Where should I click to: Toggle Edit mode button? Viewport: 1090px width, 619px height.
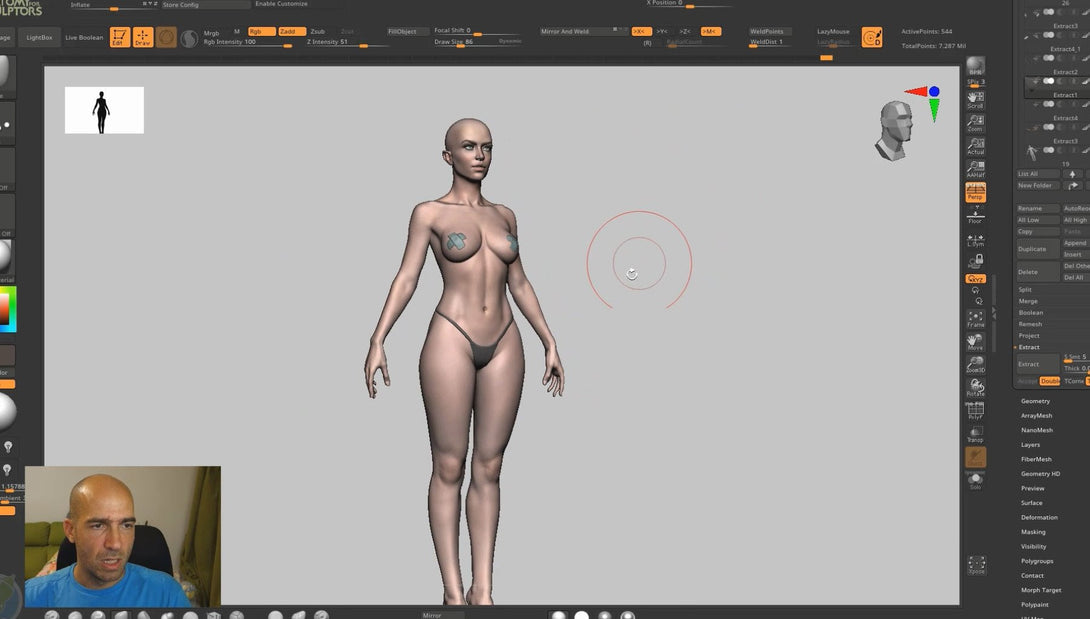pyautogui.click(x=120, y=38)
